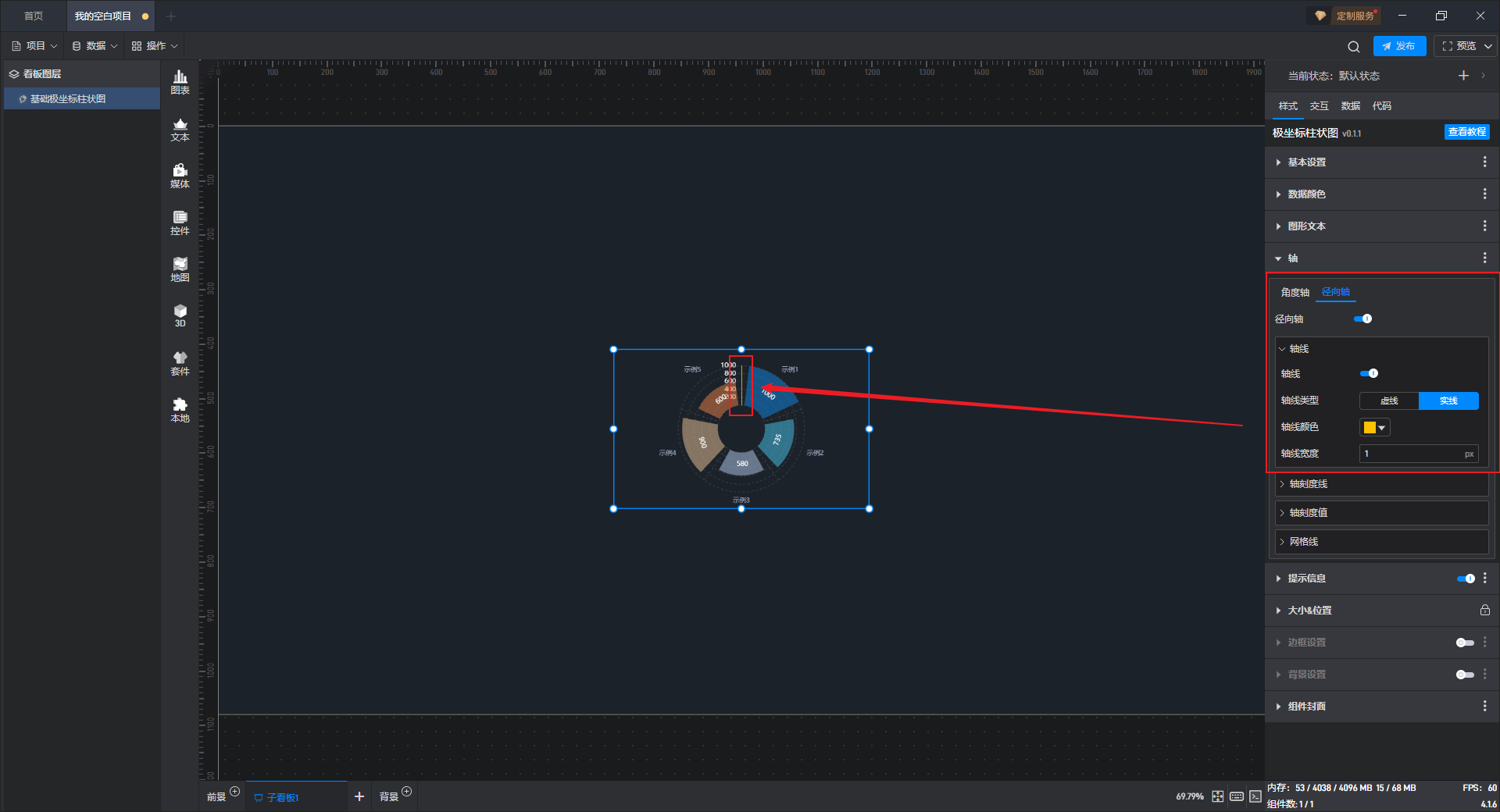
Task: Click the 发布 publish button
Action: tap(1399, 46)
